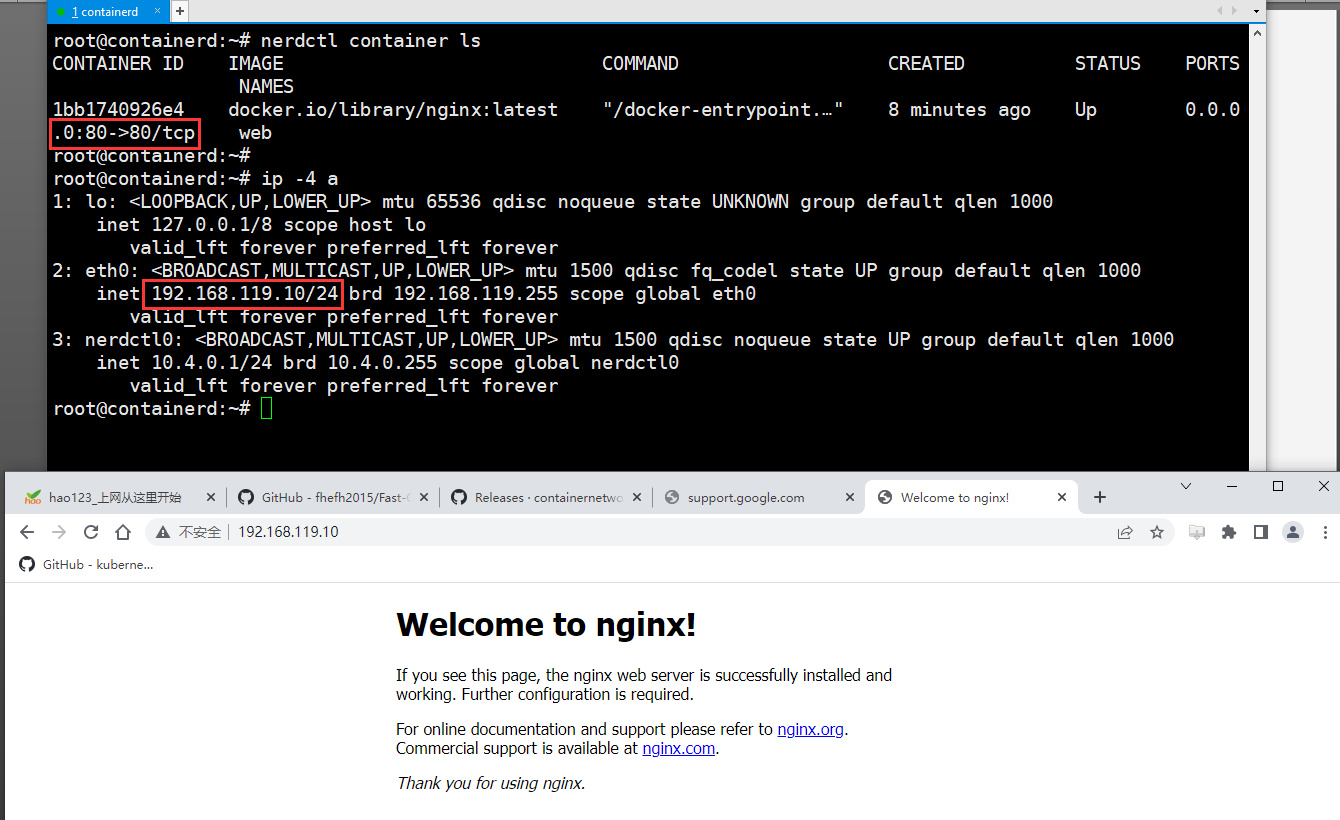1340x820 pixels.
Task: Click the extension icon left of puzzle piece
Action: coord(1197,532)
